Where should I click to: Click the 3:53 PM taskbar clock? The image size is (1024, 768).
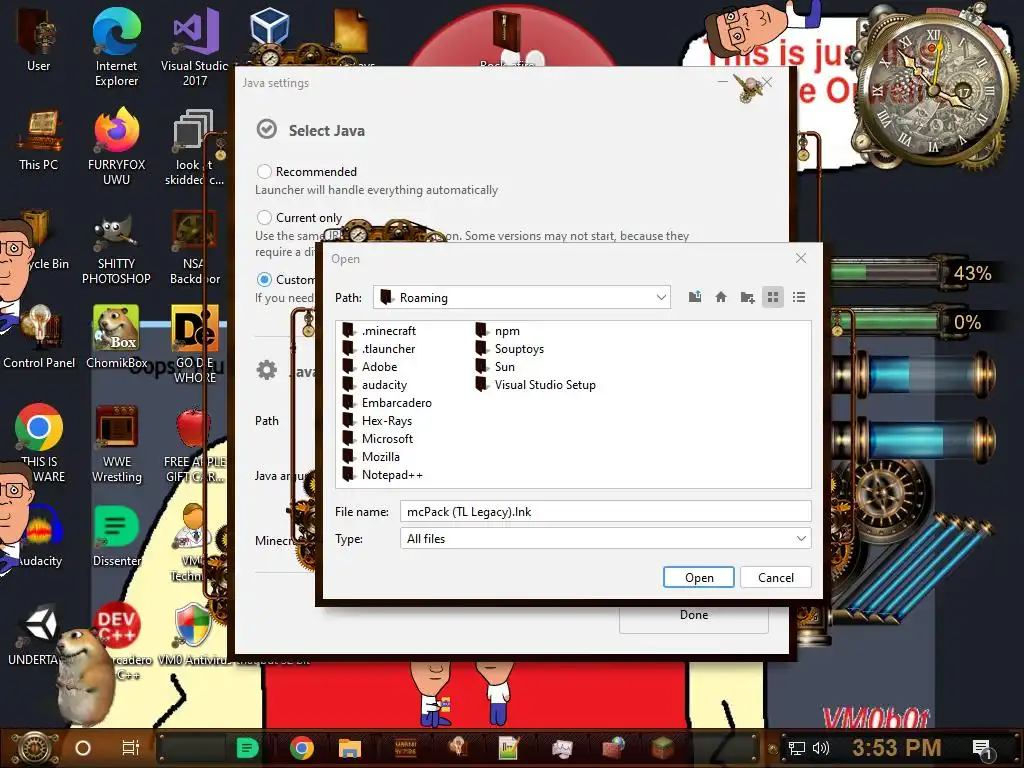tap(896, 747)
